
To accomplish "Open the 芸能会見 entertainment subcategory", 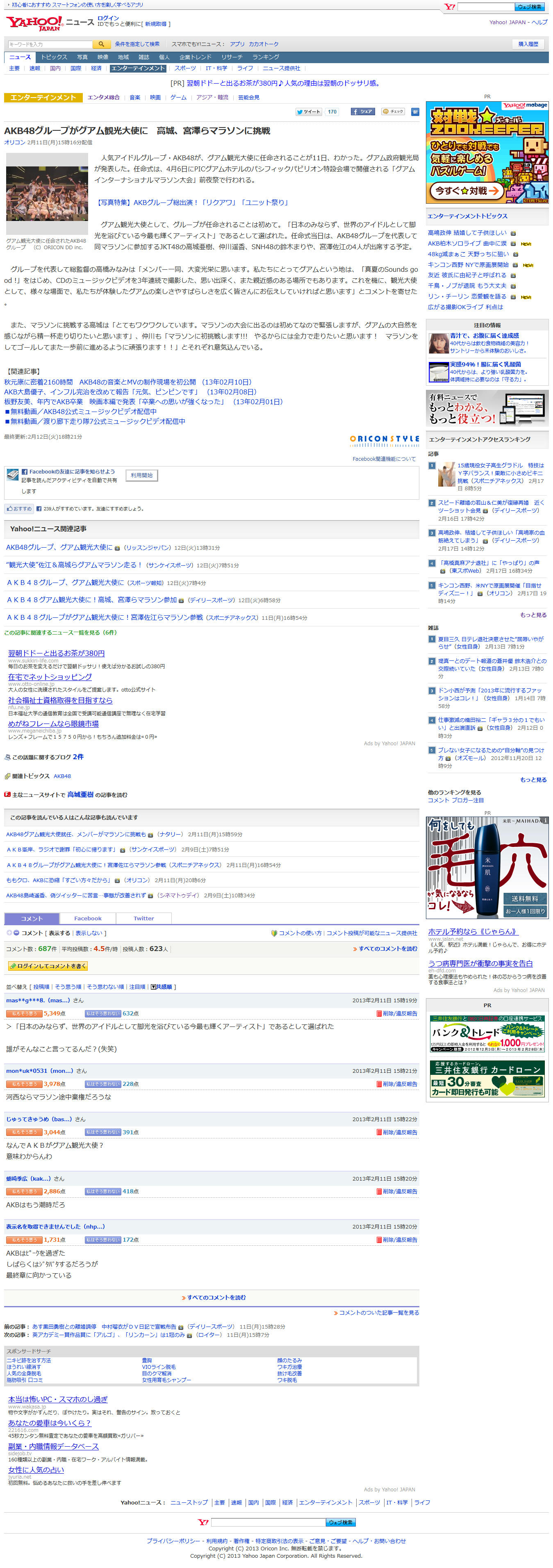I will (248, 98).
